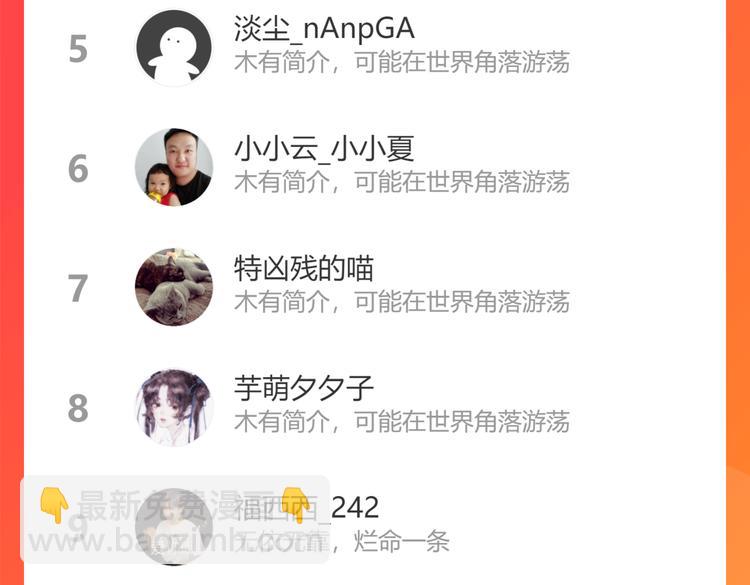Viewport: 750px width, 585px height.
Task: Open the anime girl avatar of 芋萌夕夕子
Action: pyautogui.click(x=174, y=407)
